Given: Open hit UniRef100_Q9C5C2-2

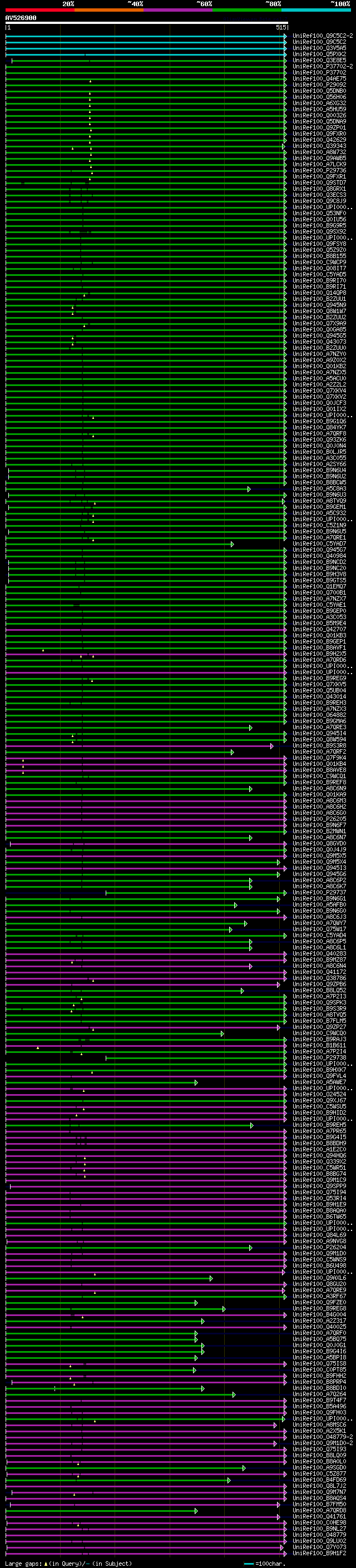Looking at the screenshot, I should click(323, 36).
